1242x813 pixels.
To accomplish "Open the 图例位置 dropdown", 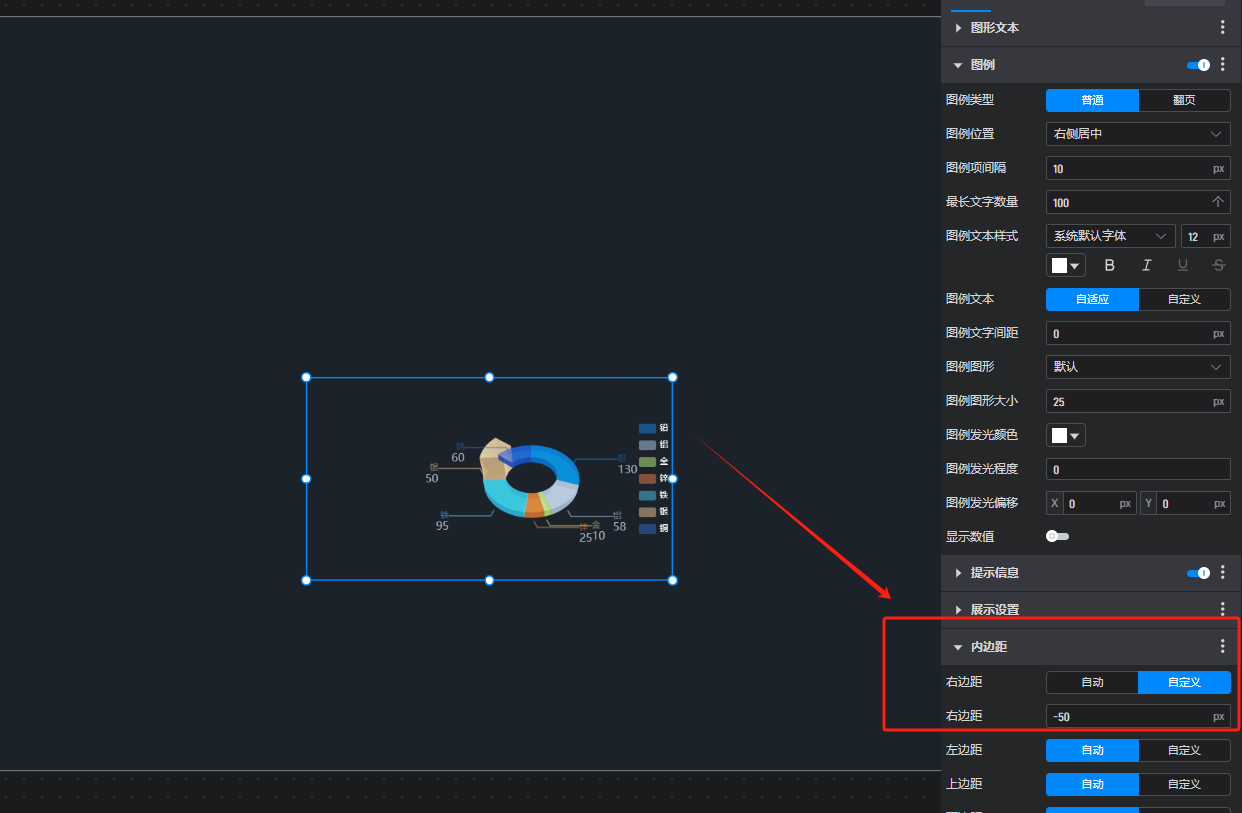I will (x=1138, y=134).
